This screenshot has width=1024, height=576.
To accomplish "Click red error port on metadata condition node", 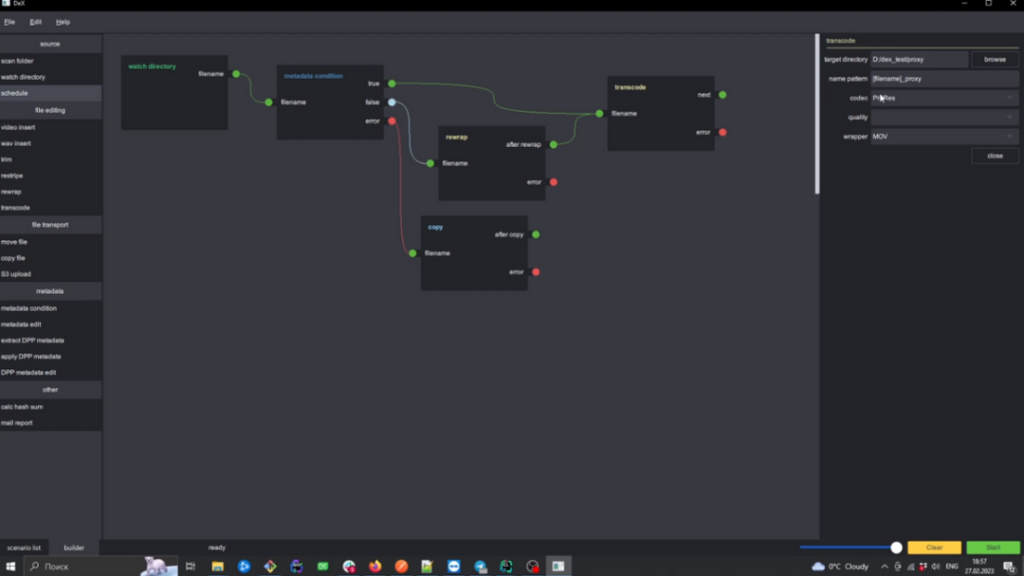I will [392, 121].
